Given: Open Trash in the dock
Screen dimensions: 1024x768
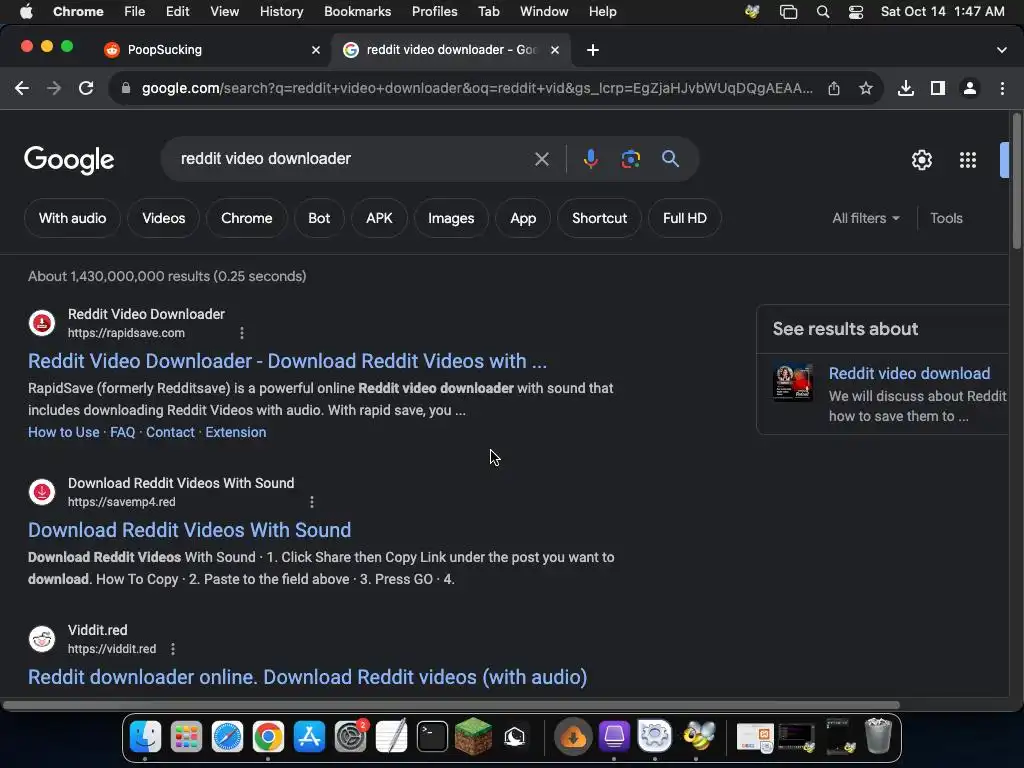Looking at the screenshot, I should [878, 737].
